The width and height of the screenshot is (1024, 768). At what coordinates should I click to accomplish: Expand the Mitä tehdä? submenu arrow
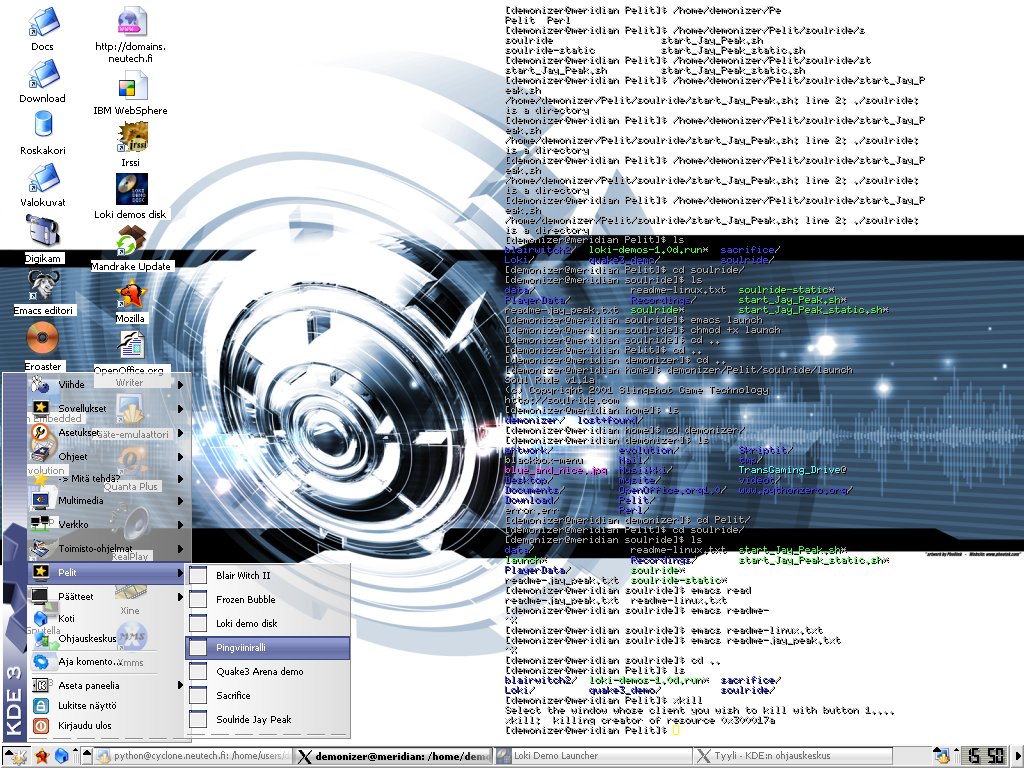180,479
